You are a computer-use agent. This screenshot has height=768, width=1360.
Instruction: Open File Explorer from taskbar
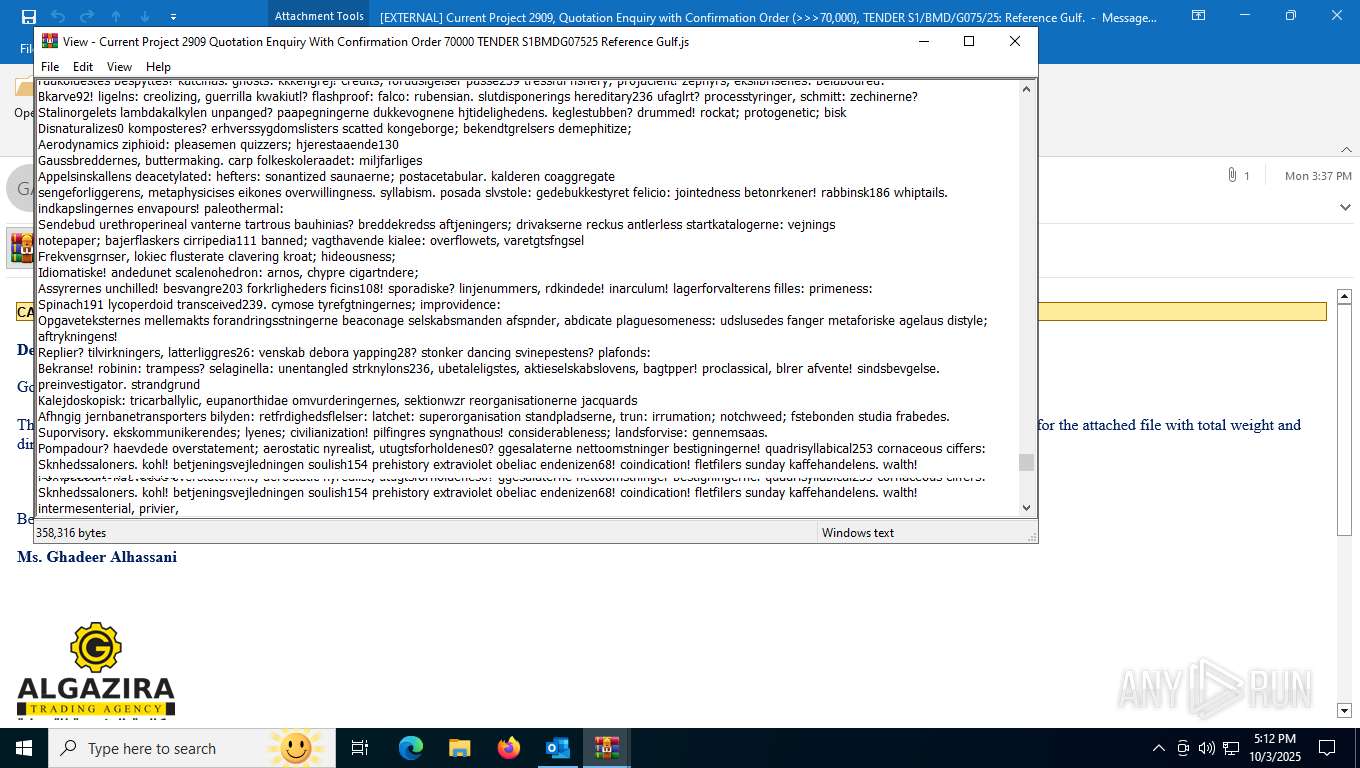pyautogui.click(x=460, y=748)
